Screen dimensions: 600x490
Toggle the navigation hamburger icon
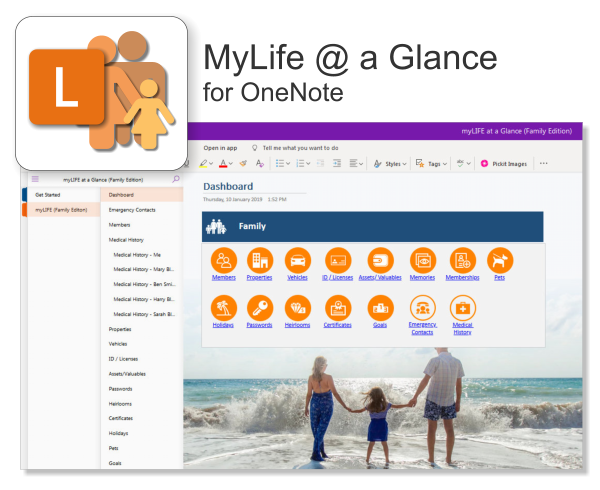click(35, 179)
